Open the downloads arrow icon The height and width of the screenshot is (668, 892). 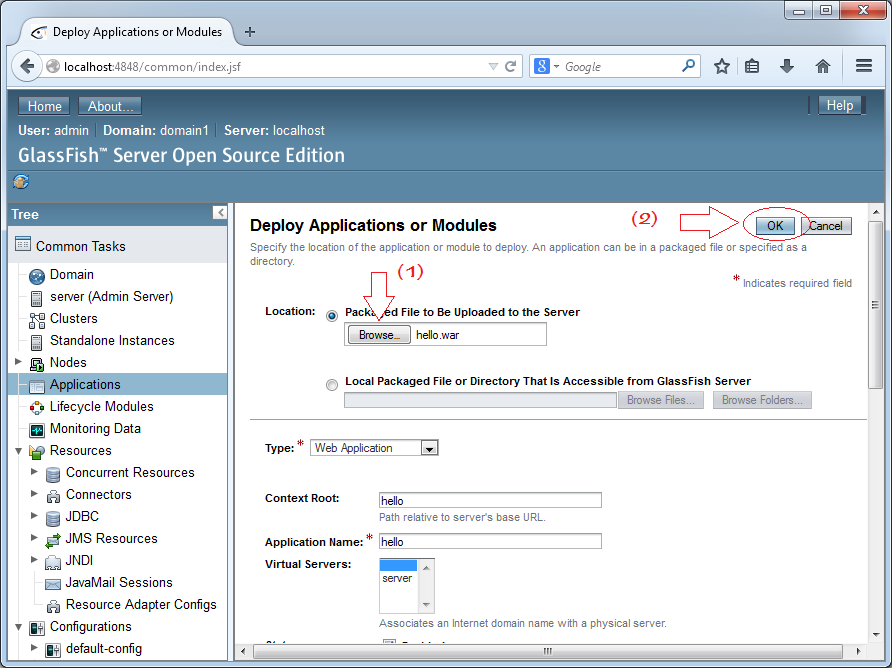(x=787, y=67)
